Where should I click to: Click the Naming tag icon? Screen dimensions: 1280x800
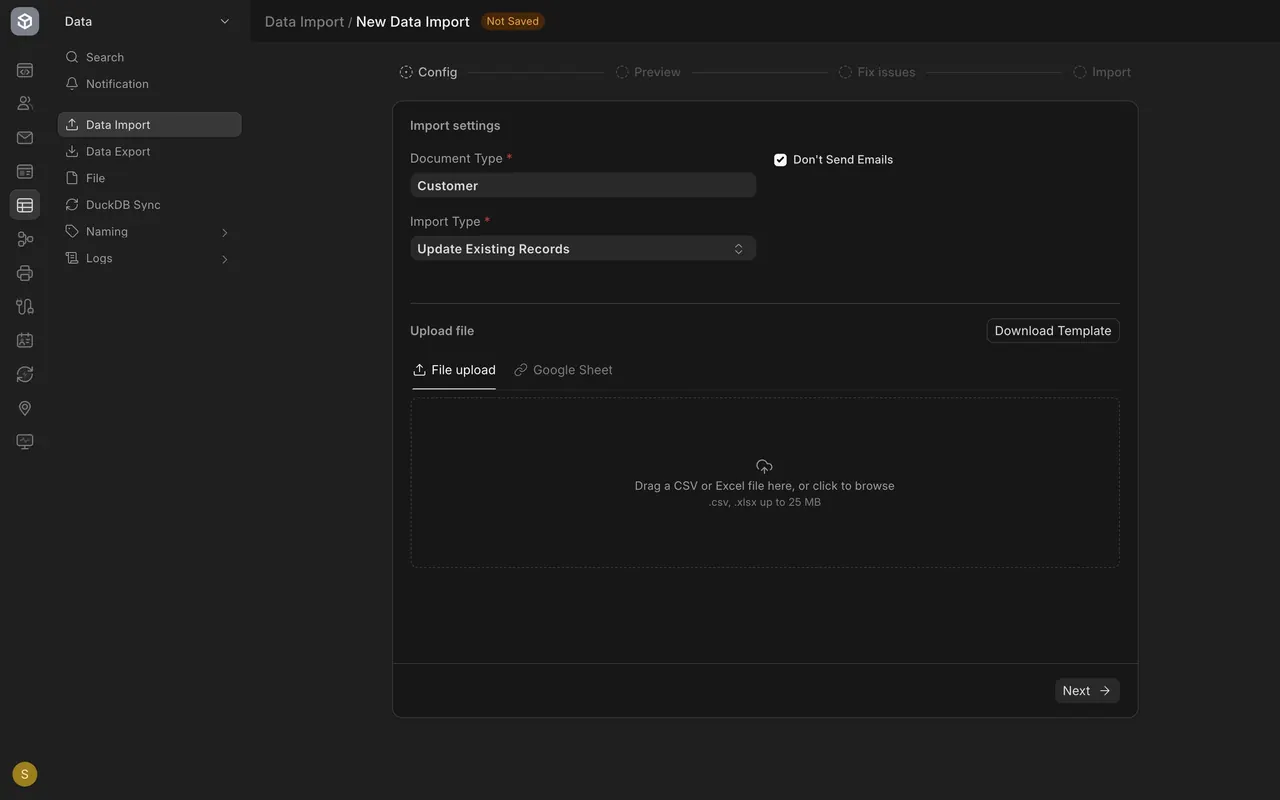pos(72,231)
